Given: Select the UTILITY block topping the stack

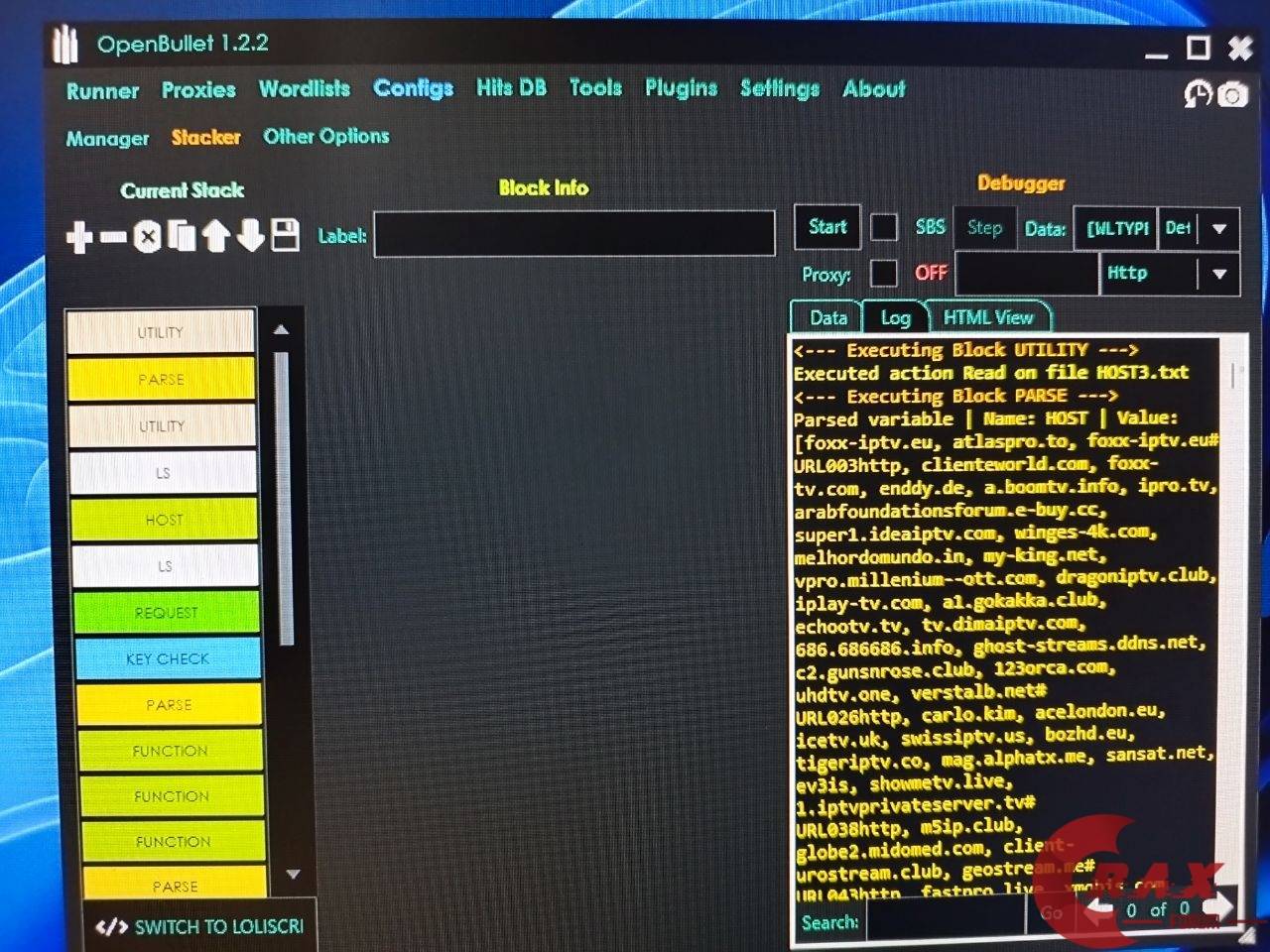Looking at the screenshot, I should (160, 332).
